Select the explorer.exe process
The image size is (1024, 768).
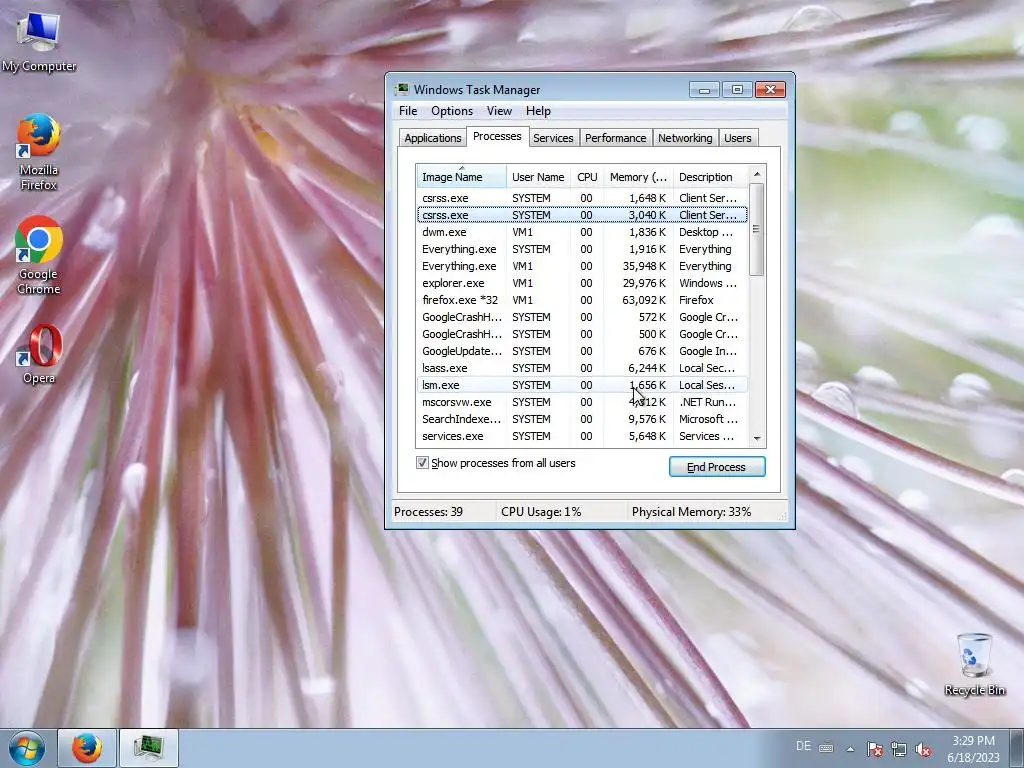click(582, 283)
